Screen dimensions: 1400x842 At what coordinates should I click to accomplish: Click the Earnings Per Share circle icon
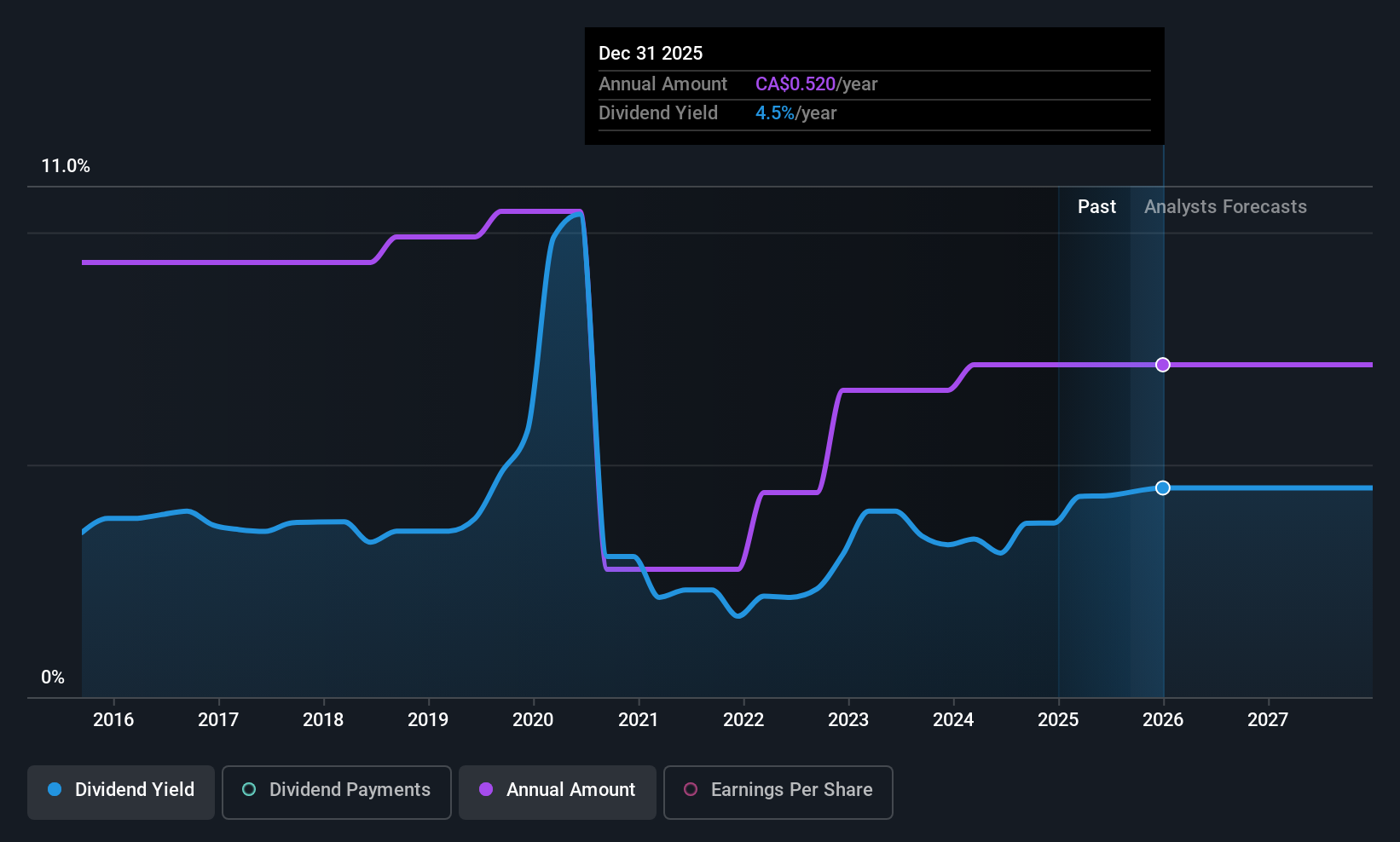tap(691, 790)
